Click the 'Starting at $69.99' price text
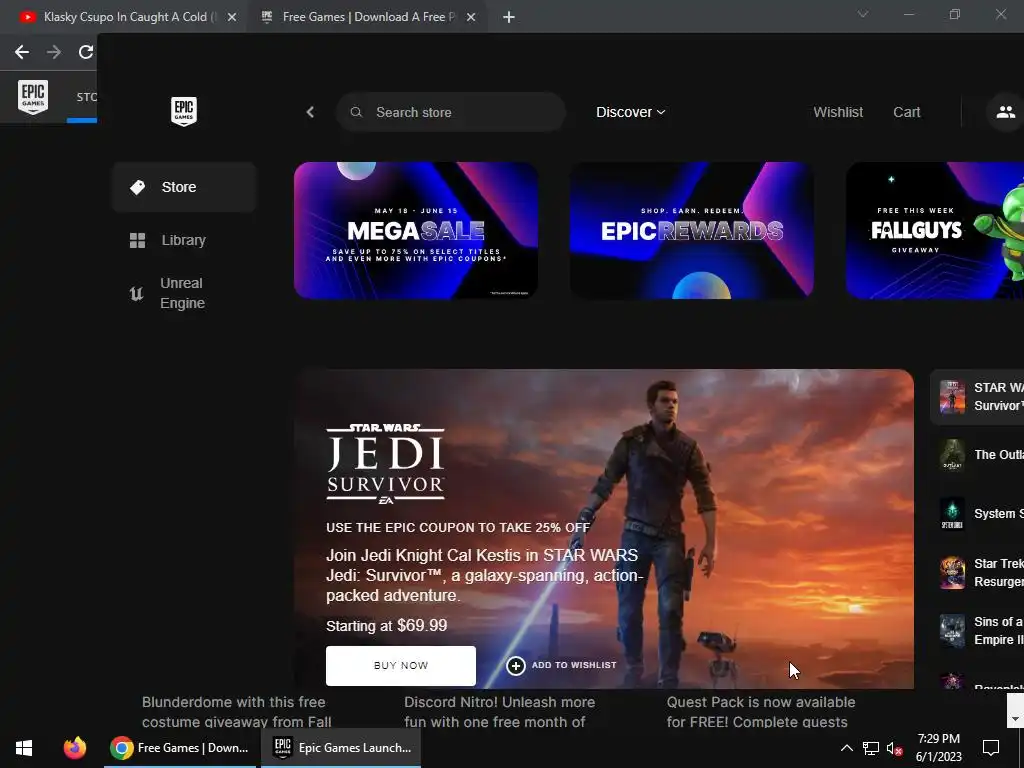Screen dimensions: 1024x768 pyautogui.click(x=387, y=626)
